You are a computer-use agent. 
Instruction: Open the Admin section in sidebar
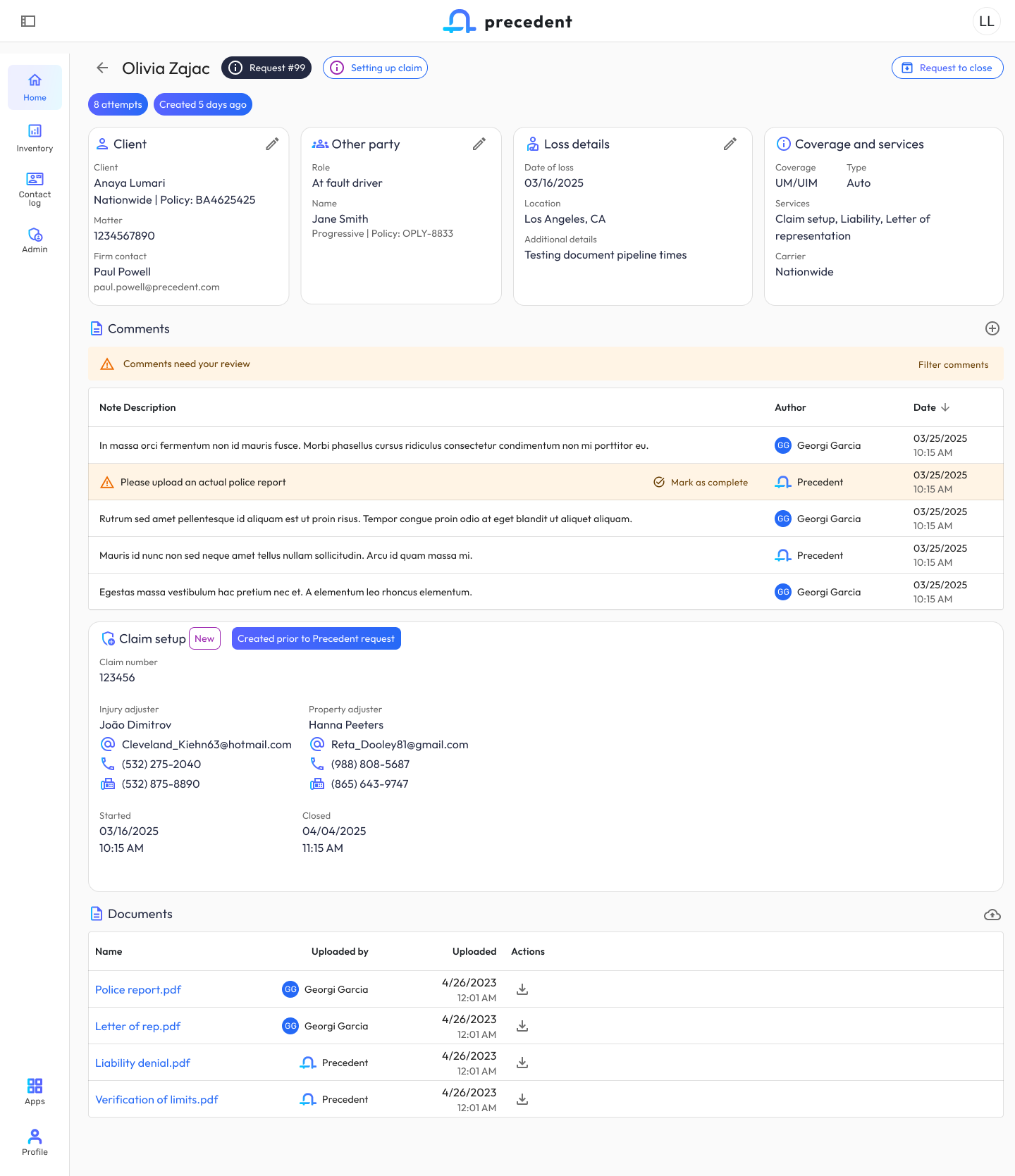pos(35,240)
